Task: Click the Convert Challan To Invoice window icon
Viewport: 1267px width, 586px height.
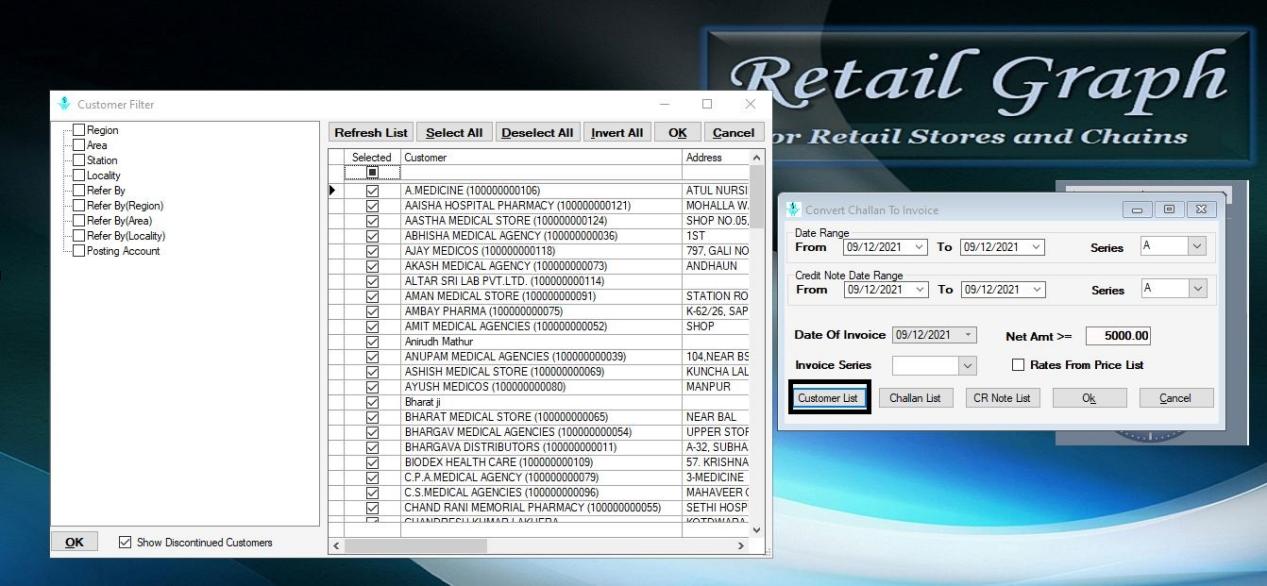Action: click(794, 210)
